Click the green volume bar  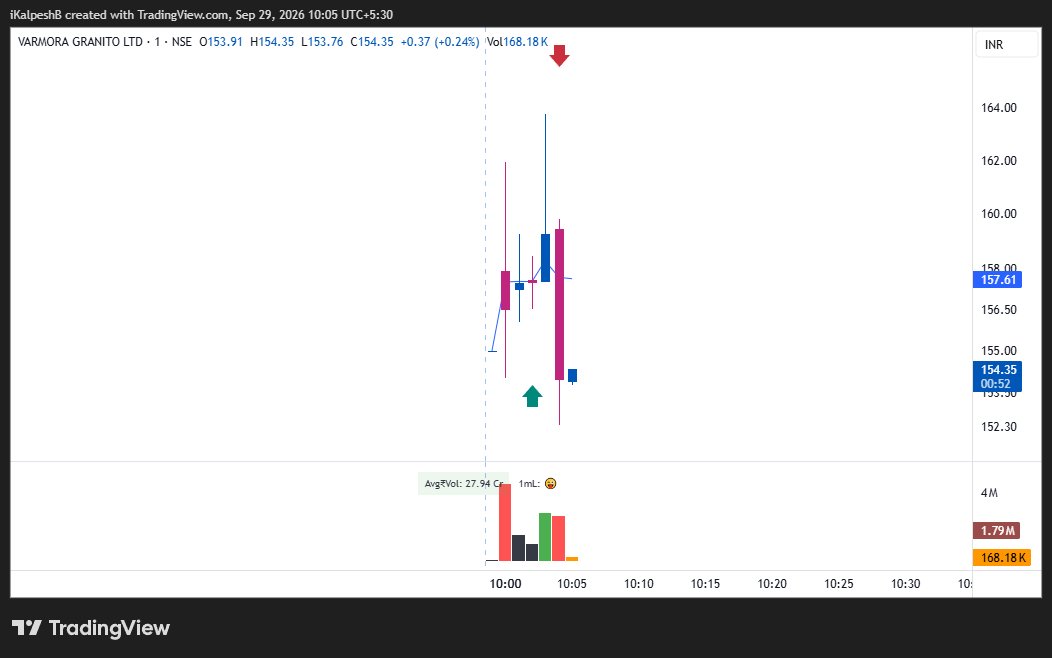tap(545, 537)
